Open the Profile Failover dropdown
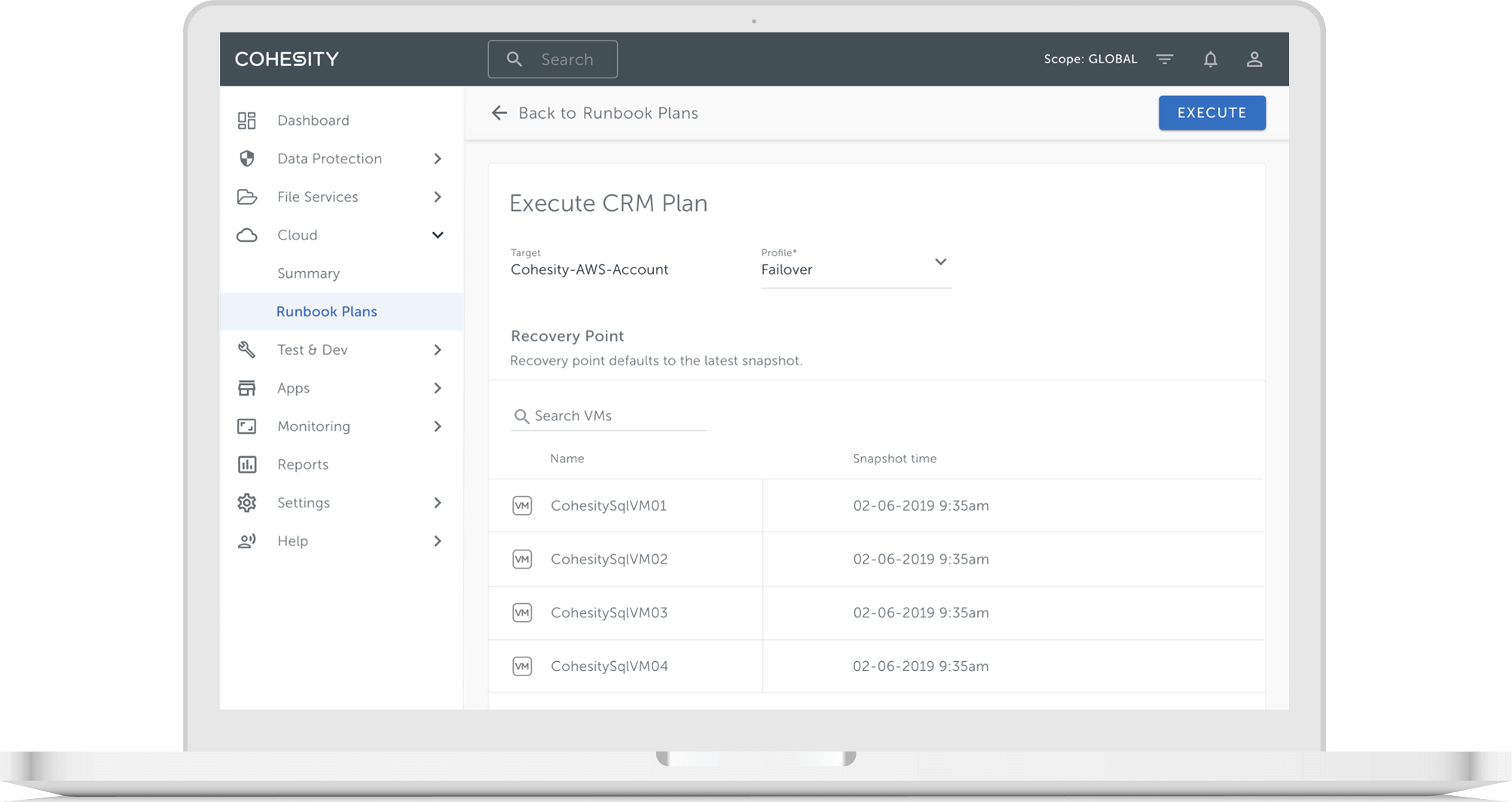Screen dimensions: 1512x802 856,267
